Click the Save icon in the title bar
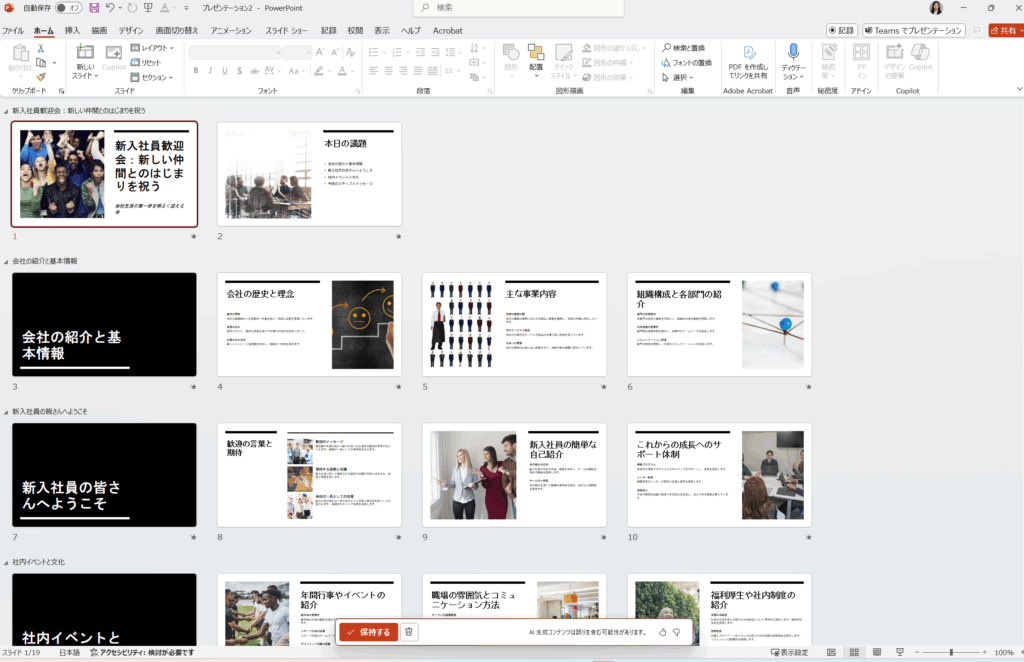 click(94, 8)
